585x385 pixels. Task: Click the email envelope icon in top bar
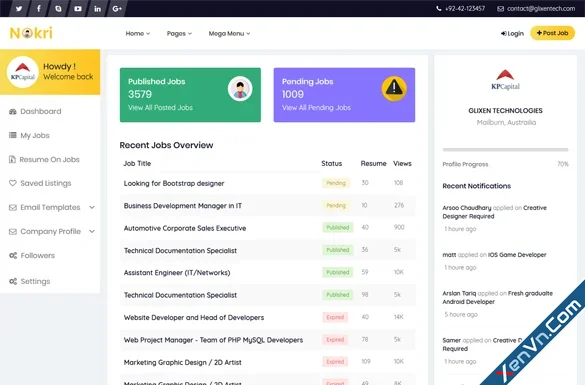500,9
